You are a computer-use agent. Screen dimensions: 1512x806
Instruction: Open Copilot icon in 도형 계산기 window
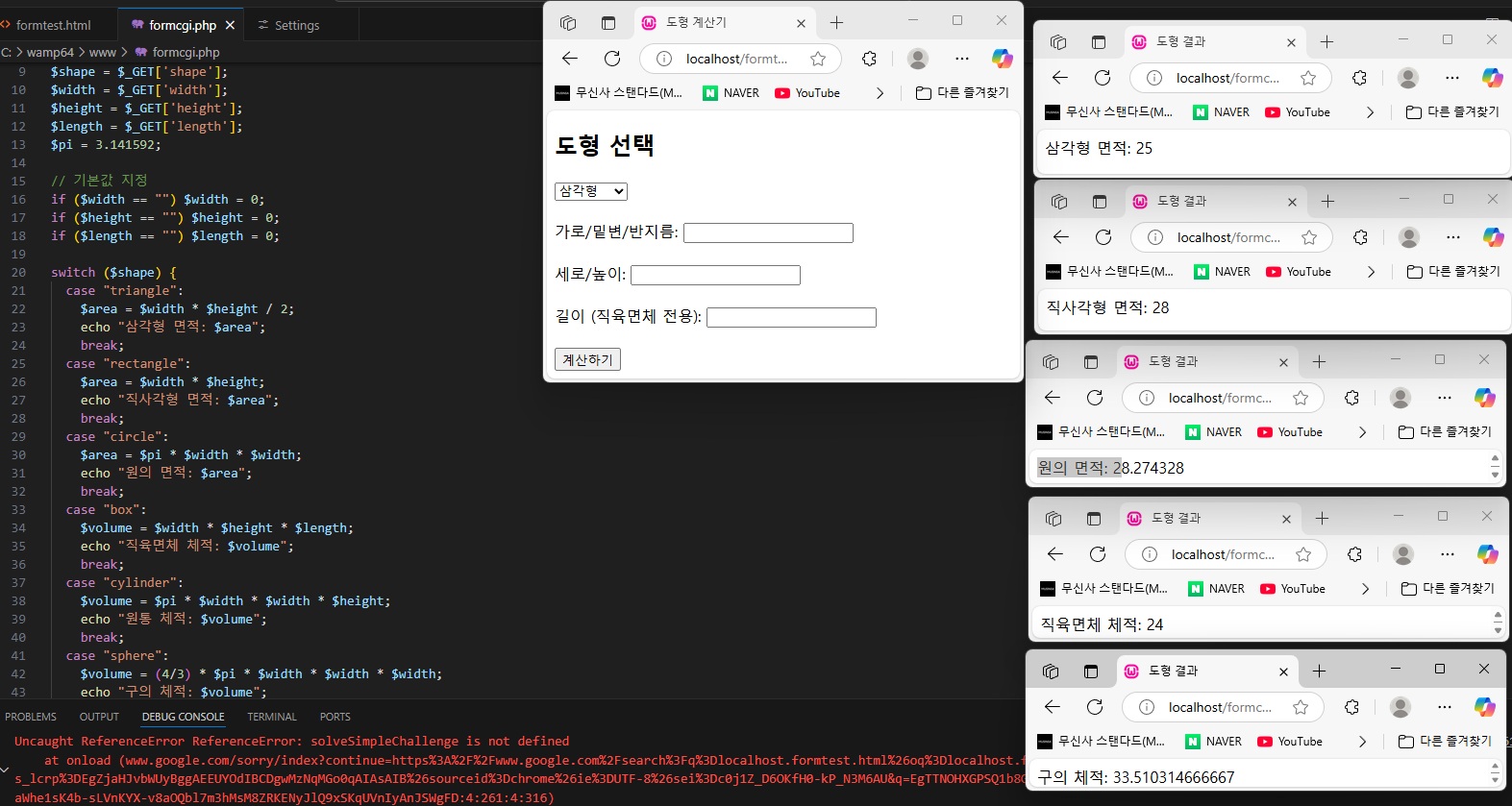coord(1003,59)
